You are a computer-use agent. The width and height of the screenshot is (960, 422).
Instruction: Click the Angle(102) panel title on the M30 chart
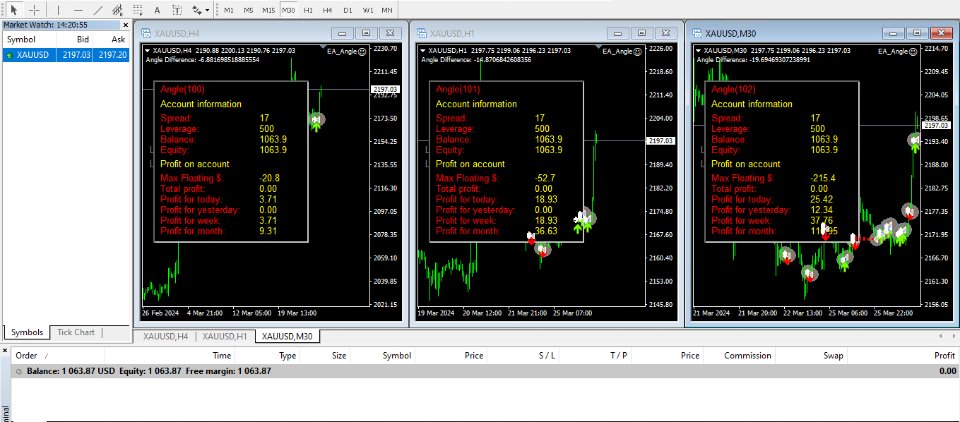(731, 89)
